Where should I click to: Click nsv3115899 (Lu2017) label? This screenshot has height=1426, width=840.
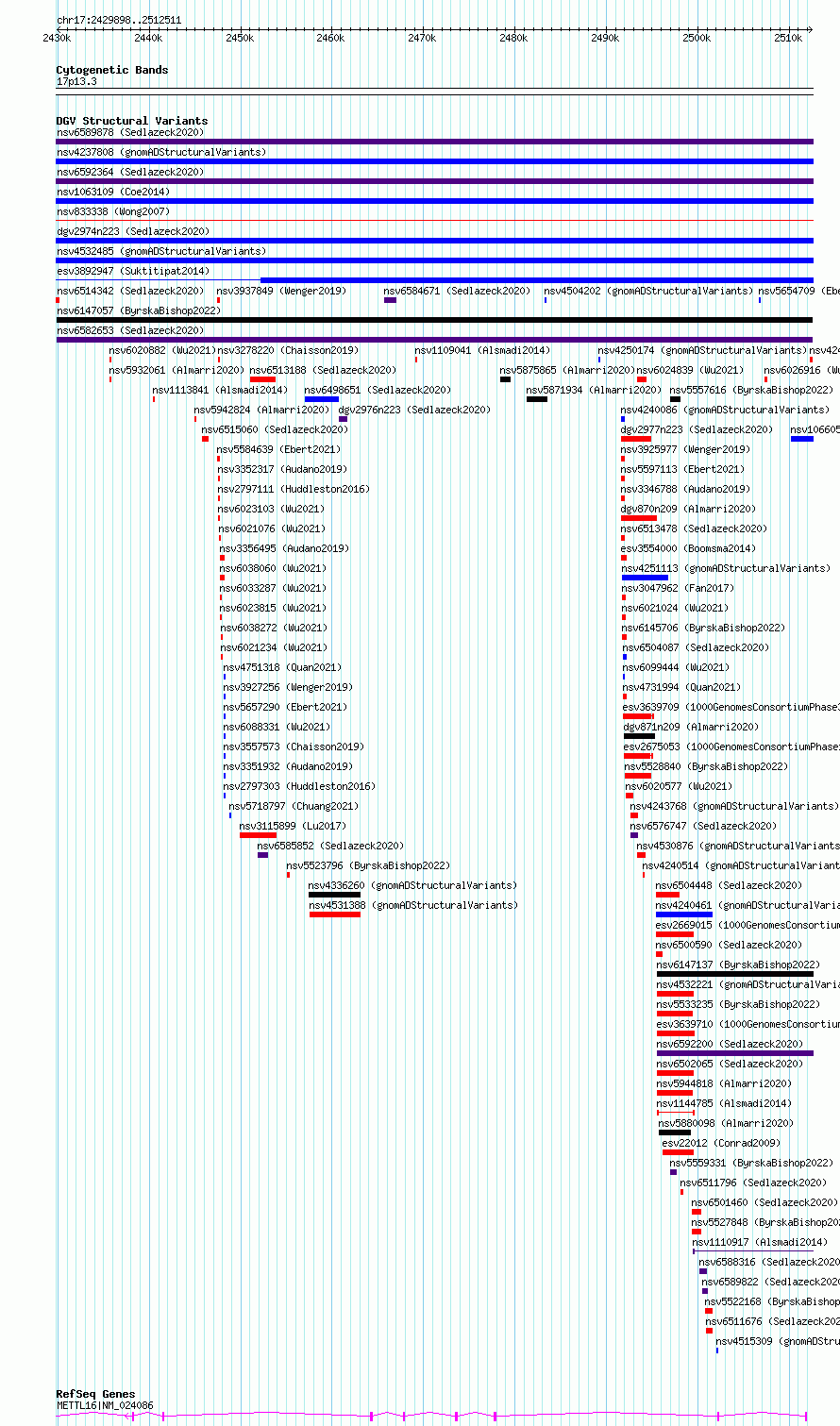tap(294, 826)
